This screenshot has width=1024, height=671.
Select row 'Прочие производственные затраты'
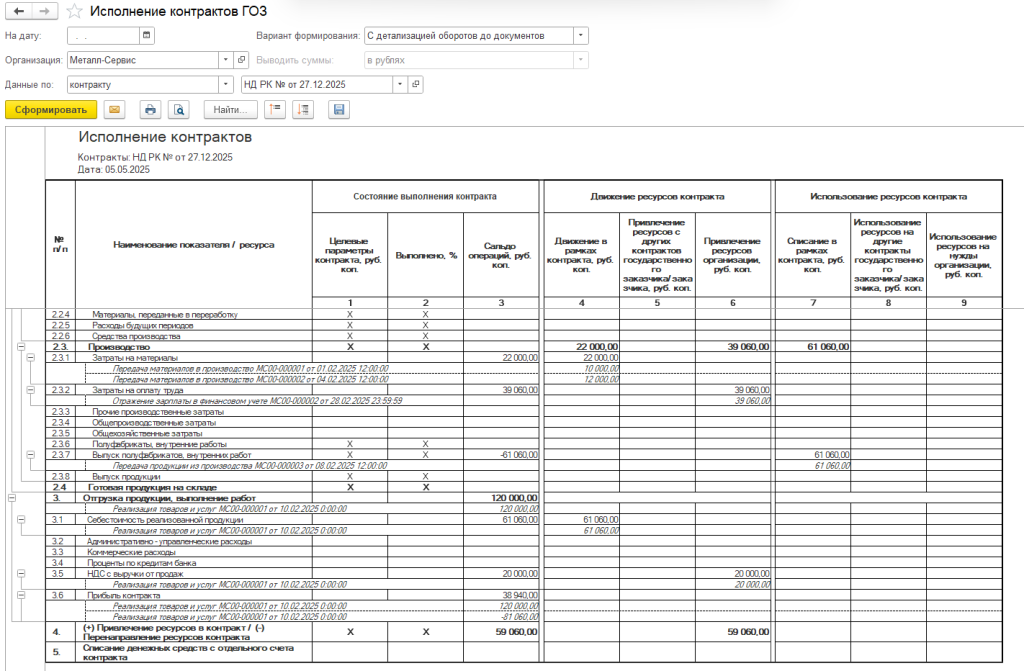pyautogui.click(x=157, y=412)
